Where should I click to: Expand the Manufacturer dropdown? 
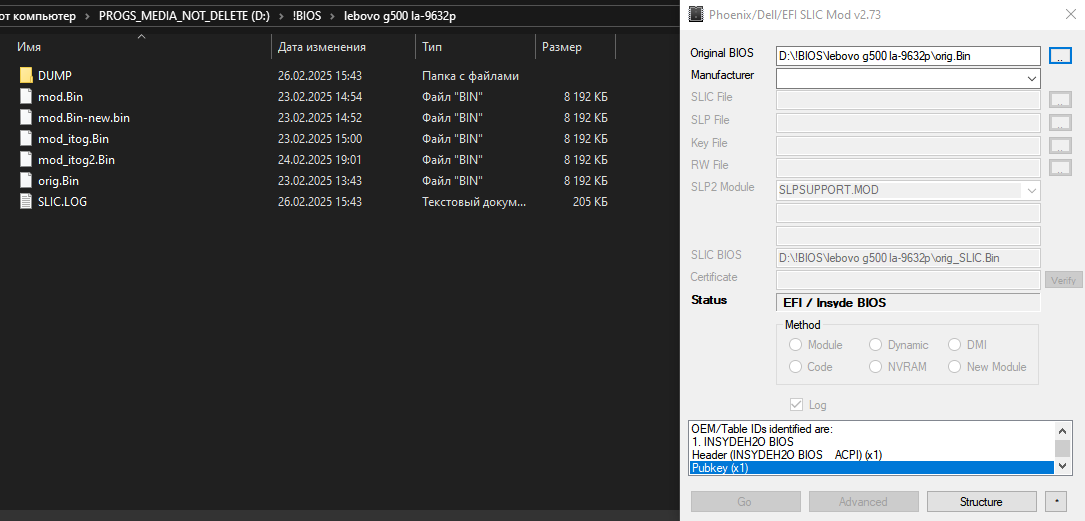(1032, 79)
